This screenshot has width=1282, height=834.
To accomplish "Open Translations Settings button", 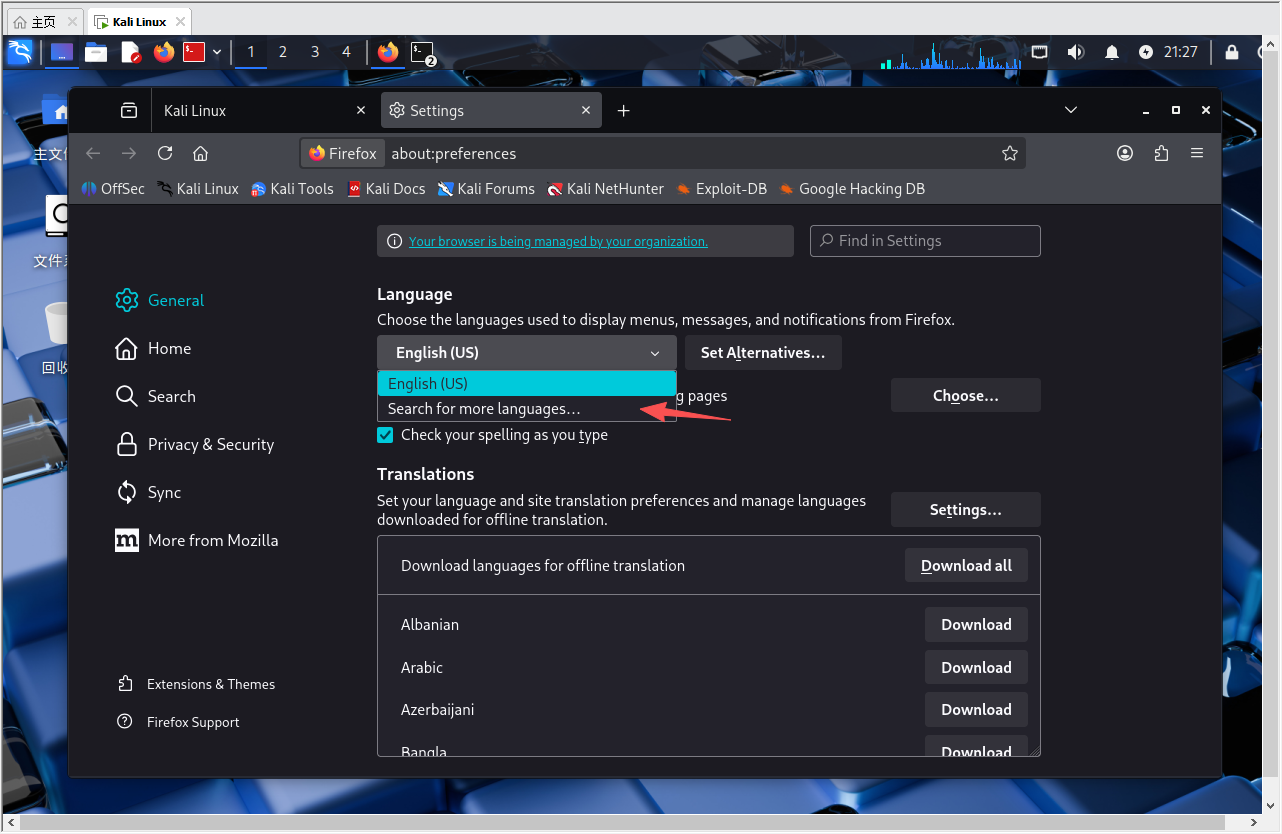I will click(x=966, y=509).
